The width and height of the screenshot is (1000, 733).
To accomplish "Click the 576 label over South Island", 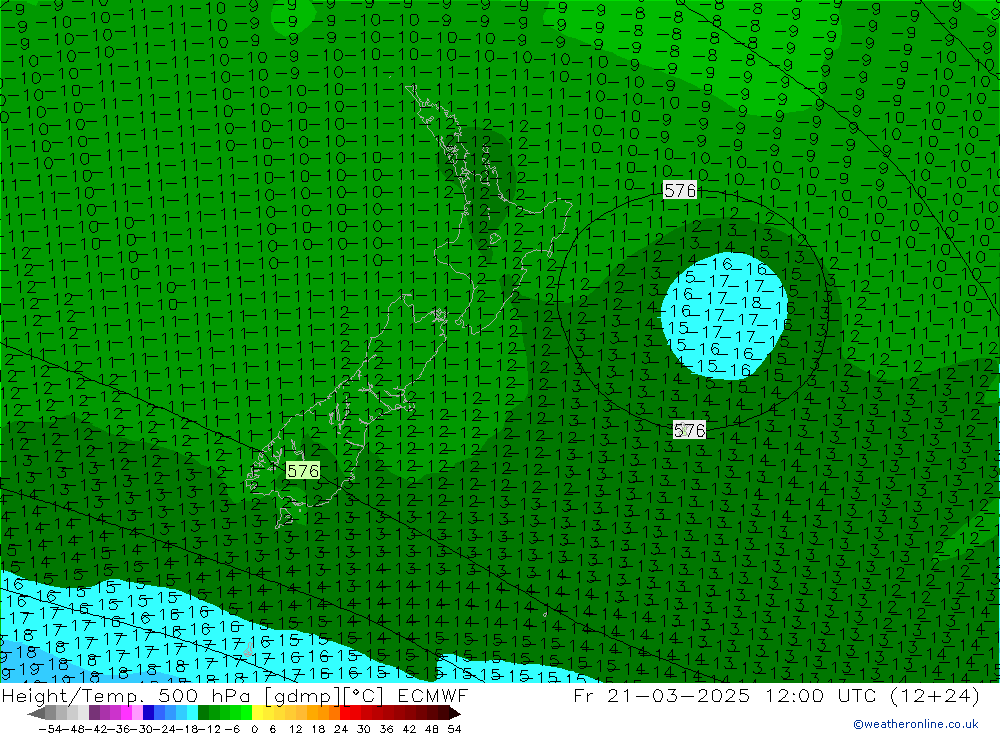I will click(x=302, y=471).
